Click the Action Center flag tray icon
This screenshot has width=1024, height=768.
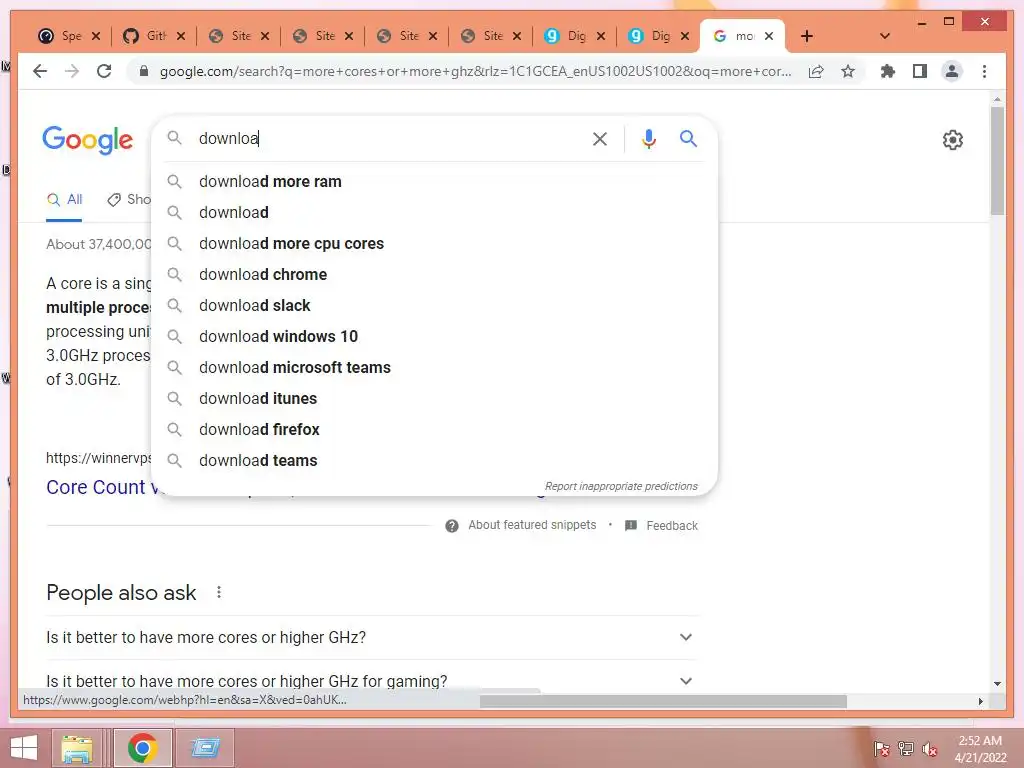[x=881, y=748]
